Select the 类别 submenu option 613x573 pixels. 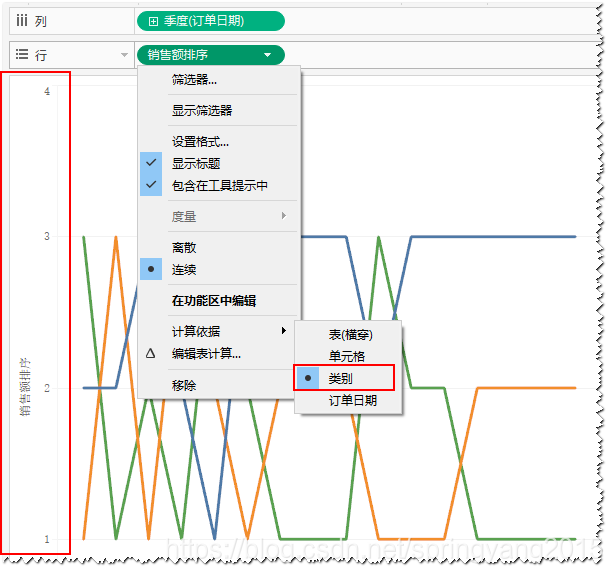[344, 378]
